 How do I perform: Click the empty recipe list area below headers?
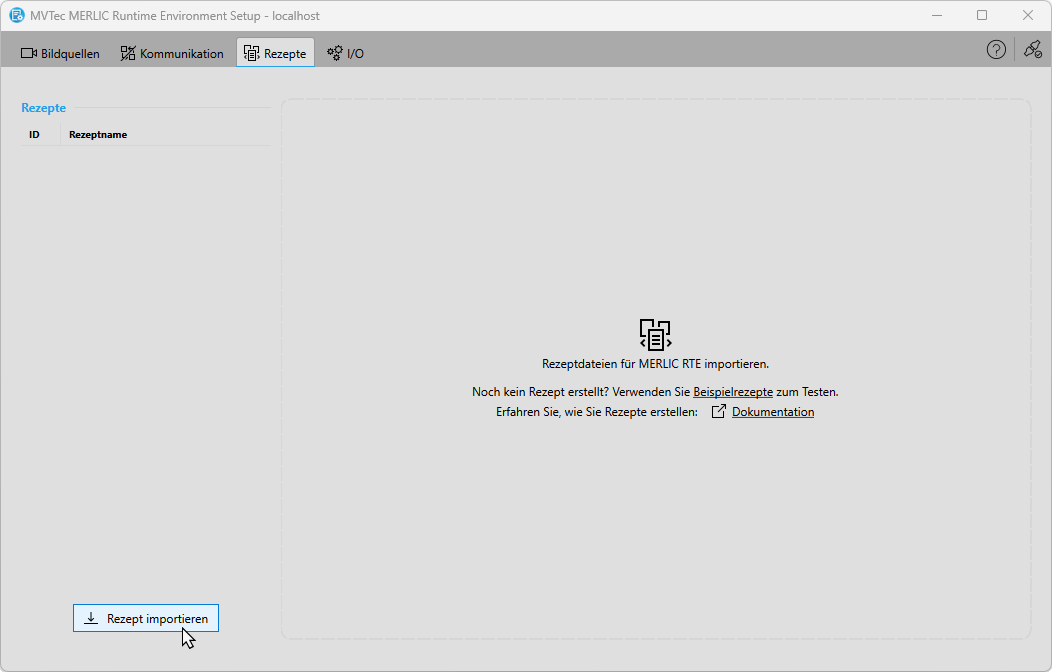[146, 350]
